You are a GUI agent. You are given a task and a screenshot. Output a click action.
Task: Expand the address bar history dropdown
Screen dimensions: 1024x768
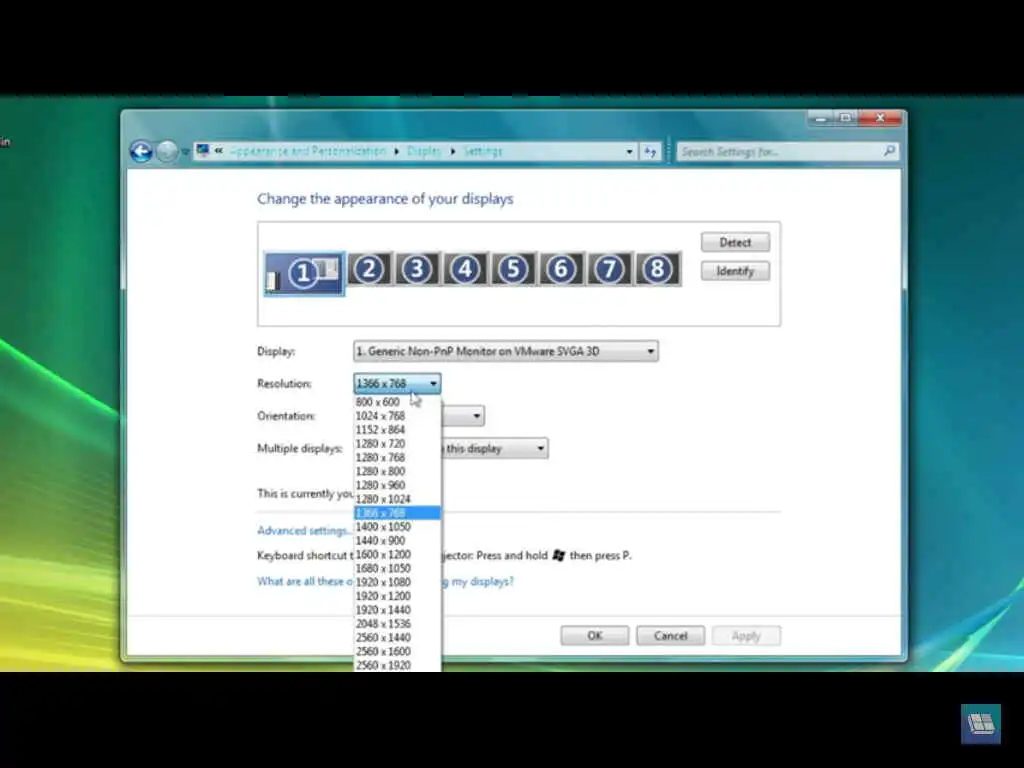click(630, 152)
